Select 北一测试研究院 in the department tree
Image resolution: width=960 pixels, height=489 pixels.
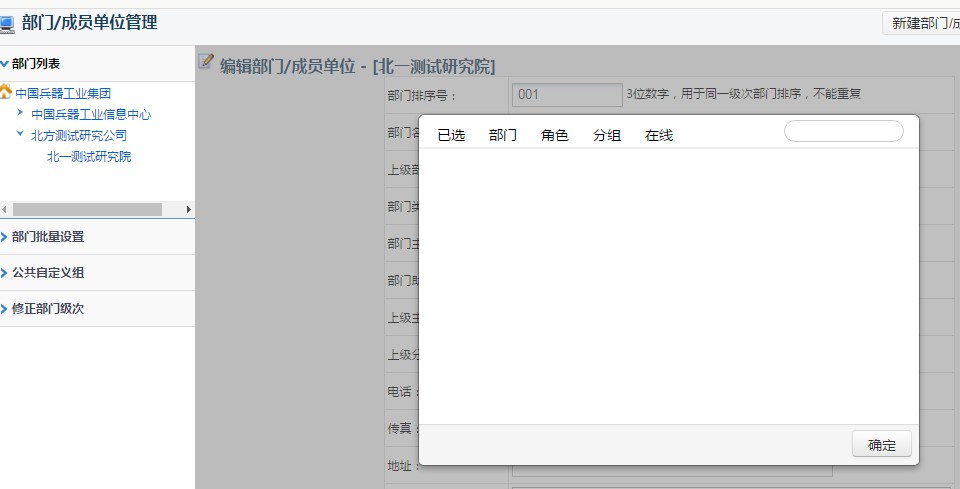(89, 157)
